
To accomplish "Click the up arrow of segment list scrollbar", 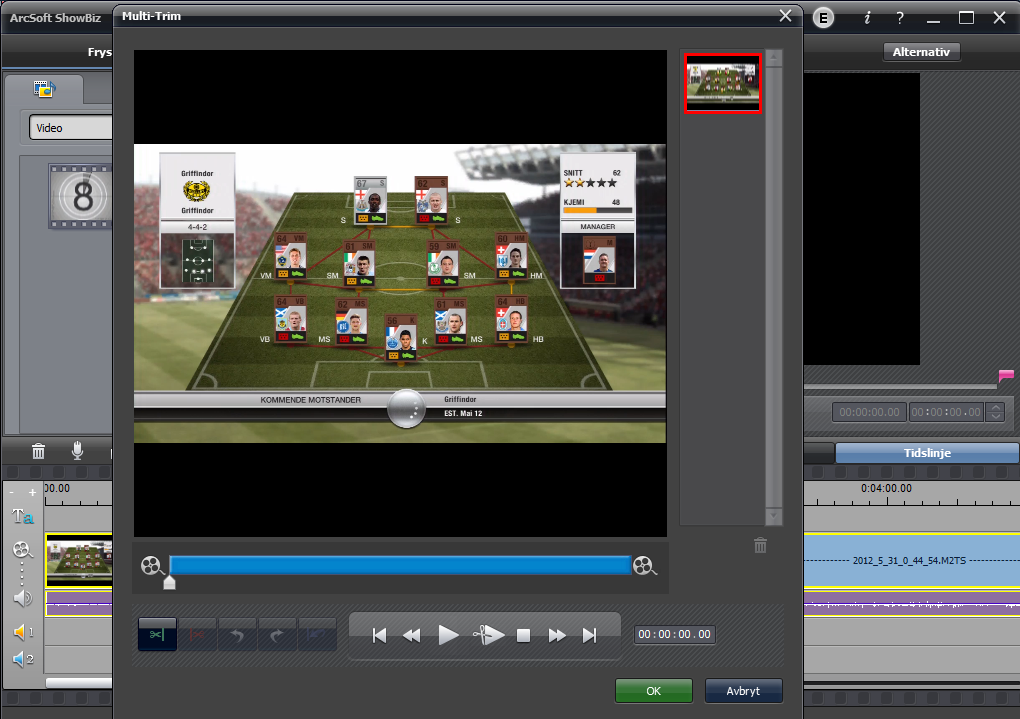I will [x=773, y=58].
